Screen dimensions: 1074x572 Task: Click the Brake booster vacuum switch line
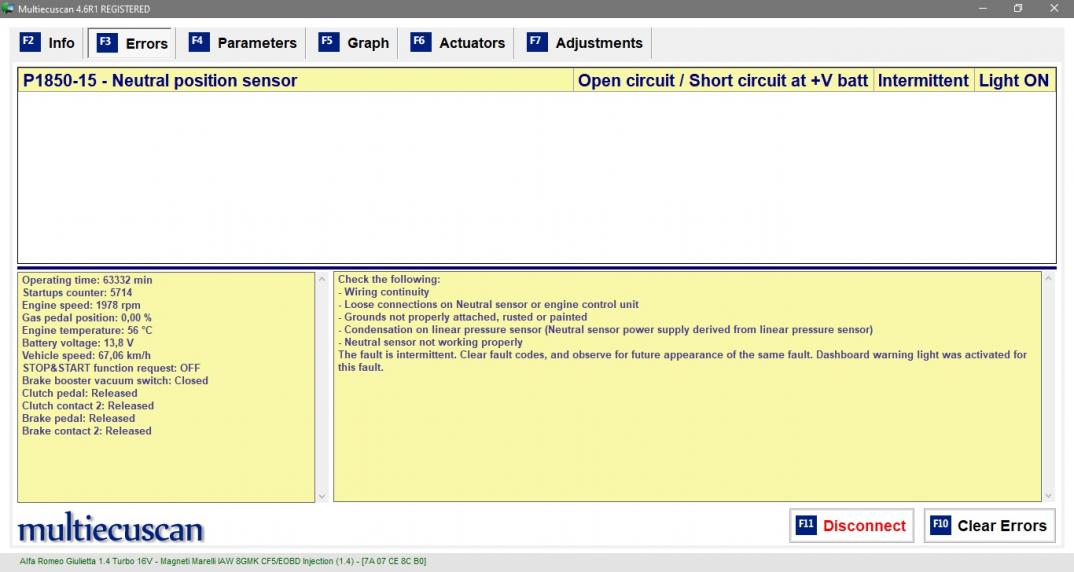pyautogui.click(x=115, y=380)
